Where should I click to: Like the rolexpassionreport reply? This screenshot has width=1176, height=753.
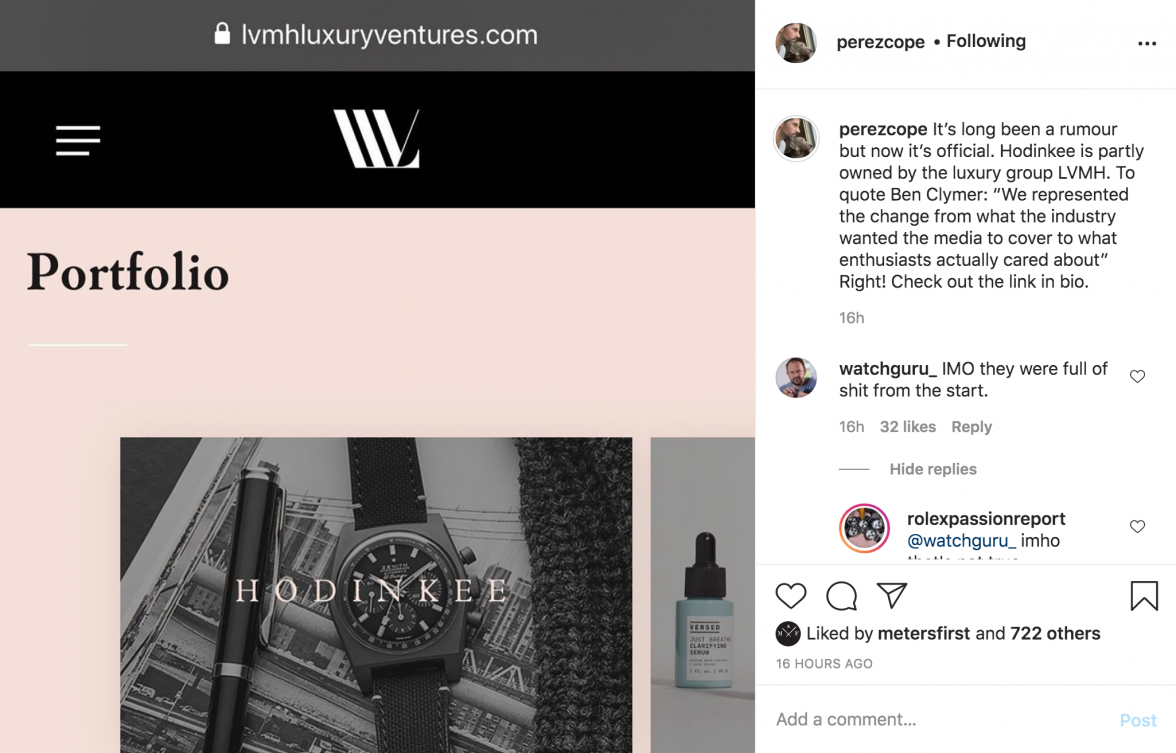(x=1138, y=526)
